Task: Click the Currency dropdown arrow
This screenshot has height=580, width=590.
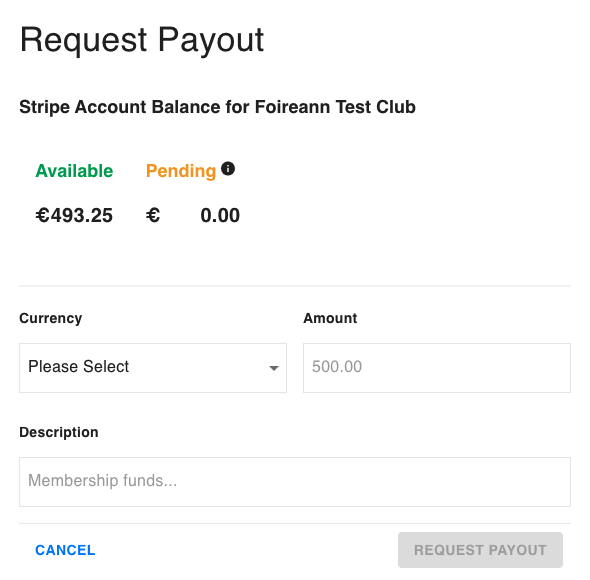Action: tap(274, 368)
